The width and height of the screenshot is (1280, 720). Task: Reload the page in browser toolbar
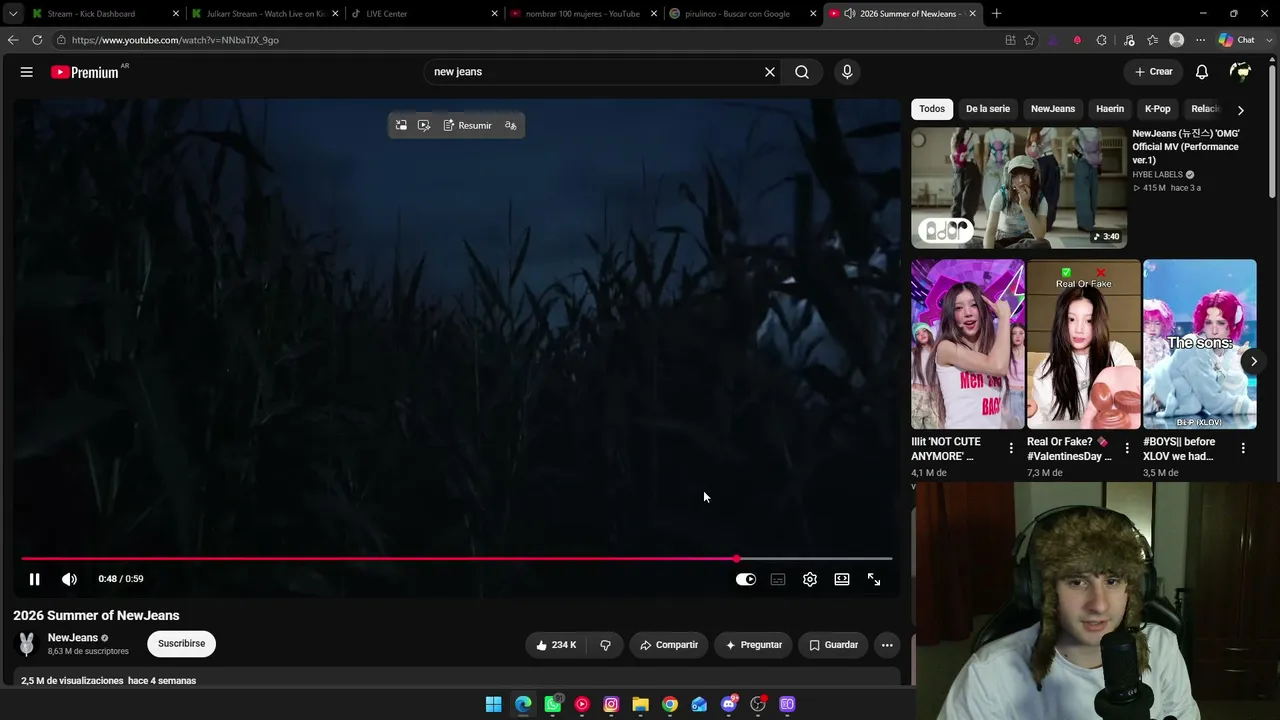coord(37,40)
